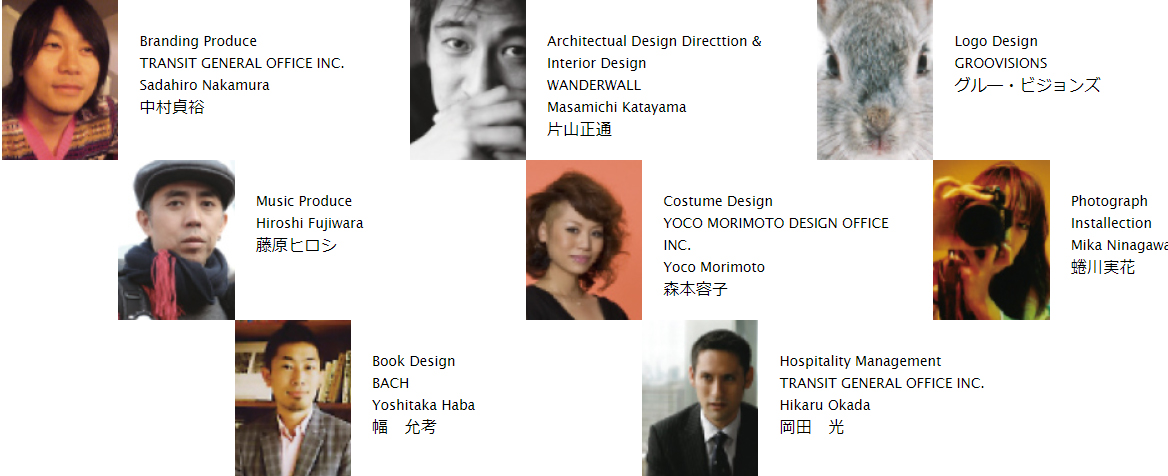Open Yoco Morimoto's portrait on orange background

tap(584, 240)
